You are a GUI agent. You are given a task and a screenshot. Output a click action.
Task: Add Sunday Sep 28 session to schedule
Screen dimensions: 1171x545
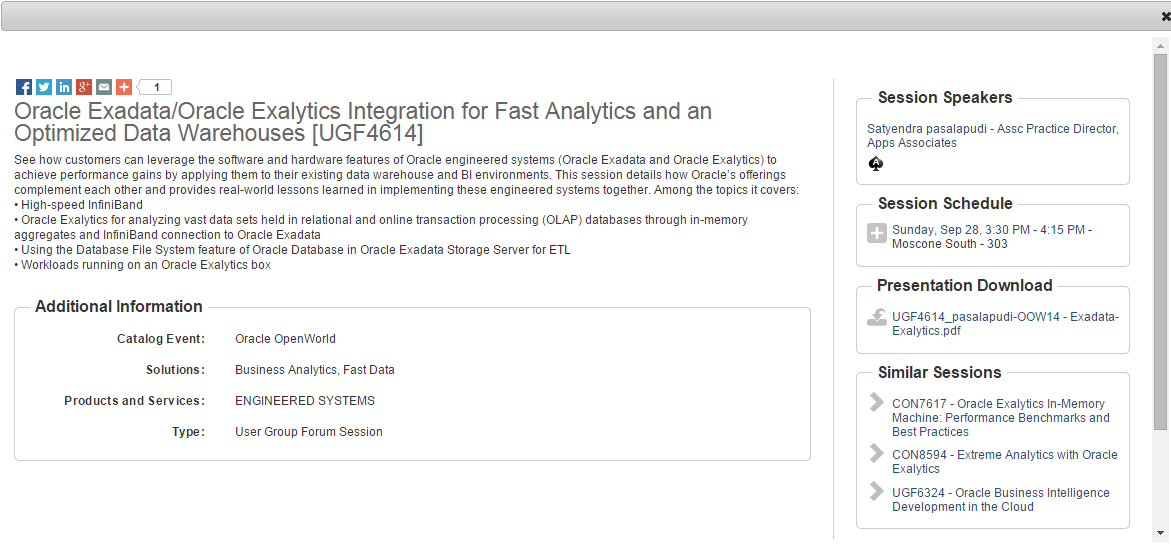[877, 233]
